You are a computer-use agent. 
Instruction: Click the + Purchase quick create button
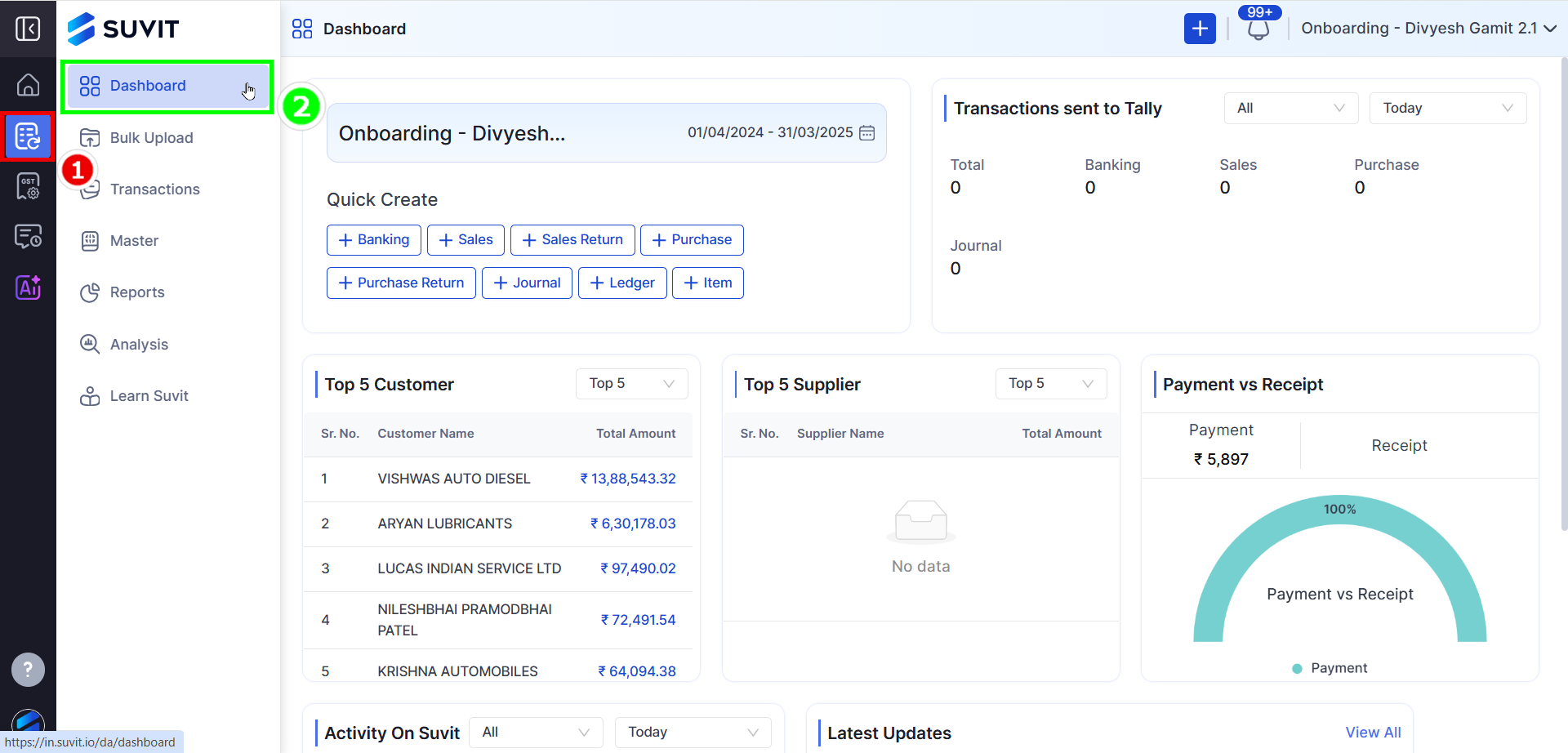coord(692,240)
